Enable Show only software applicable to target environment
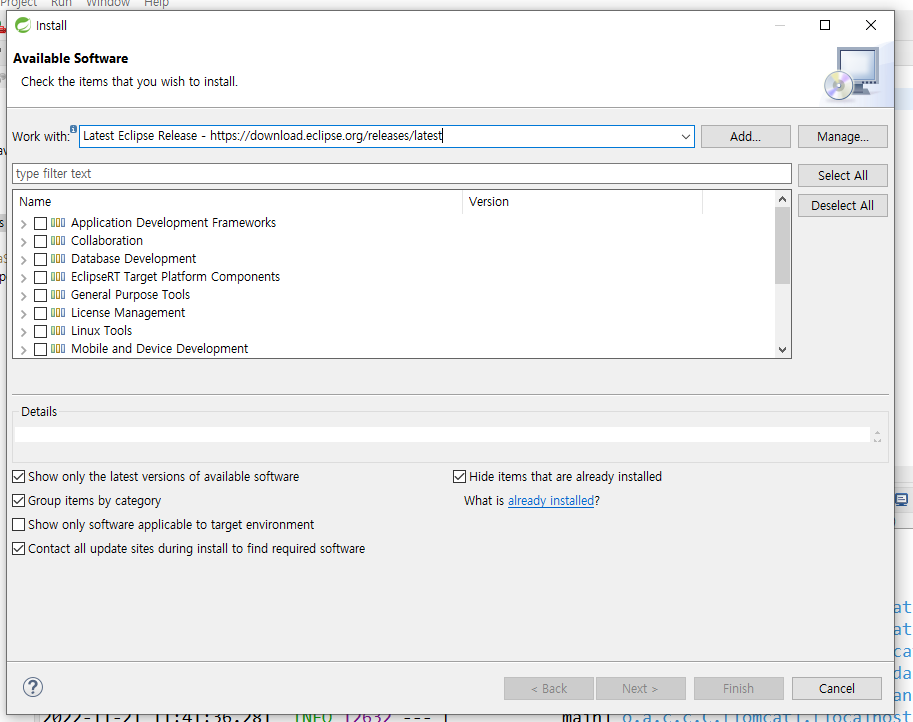This screenshot has width=913, height=722. pyautogui.click(x=19, y=524)
